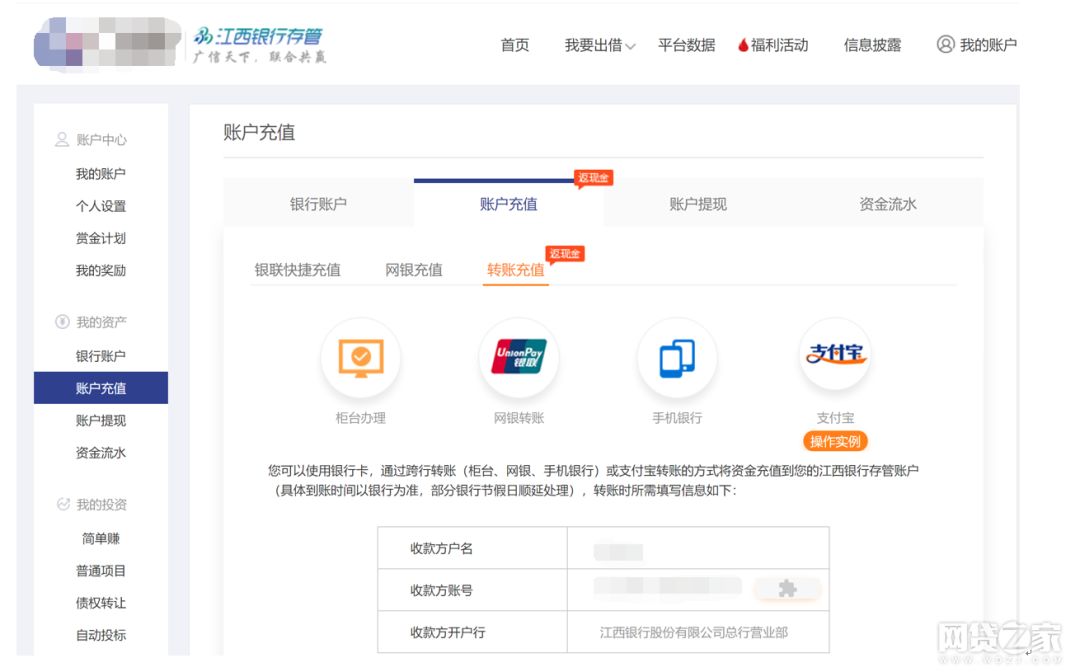Click the user avatar icon beside 我的账户
Screen dimensions: 1080x672
click(946, 45)
